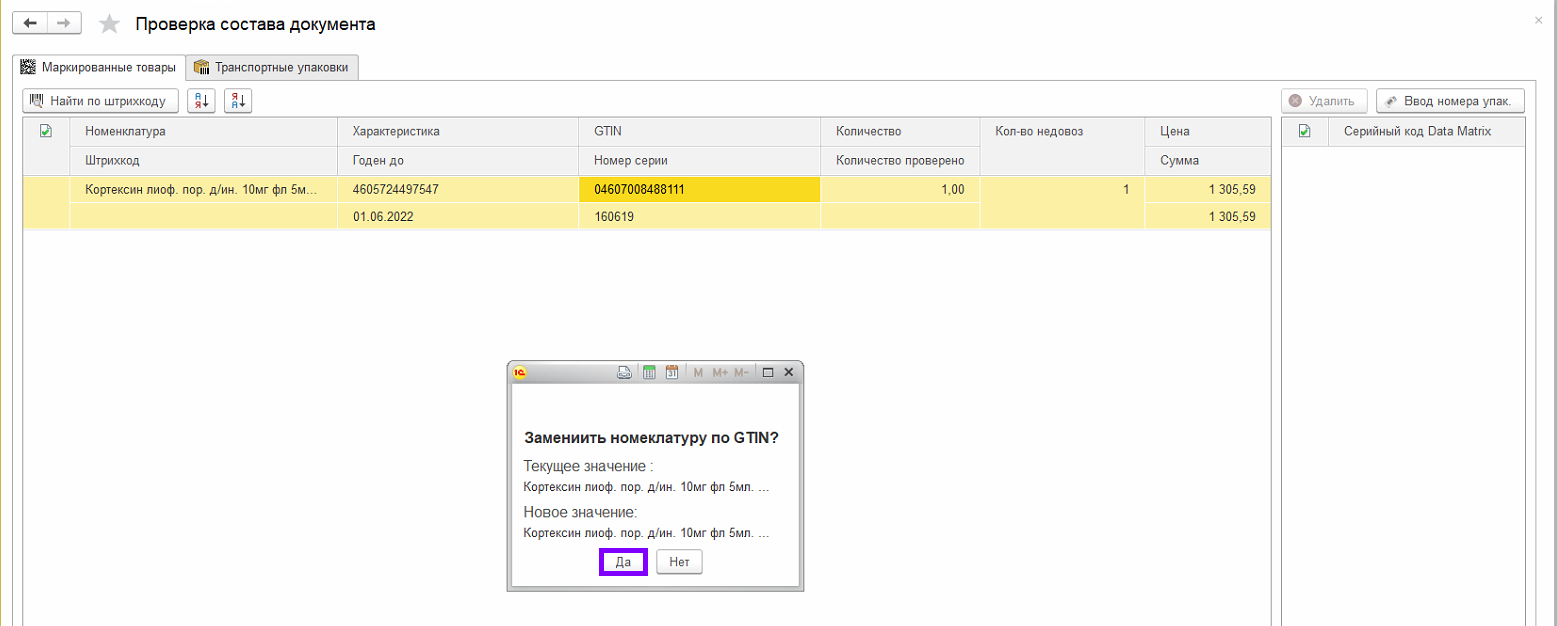
Task: Toggle the checkmark header in Data Matrix panel
Action: [x=1304, y=131]
